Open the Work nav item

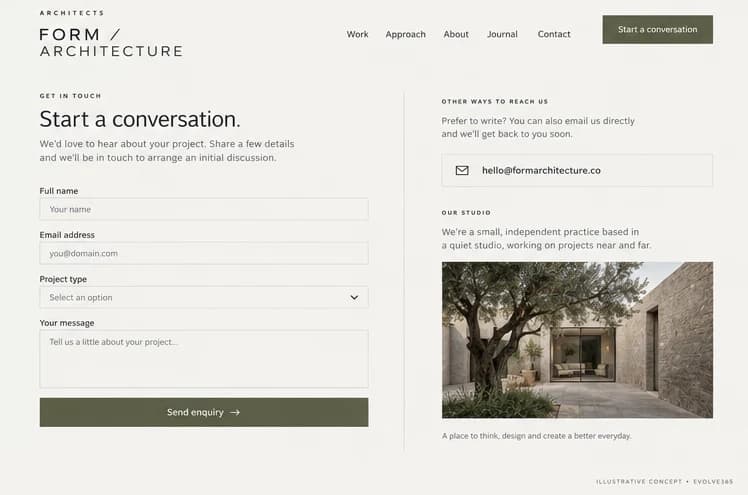[x=357, y=34]
